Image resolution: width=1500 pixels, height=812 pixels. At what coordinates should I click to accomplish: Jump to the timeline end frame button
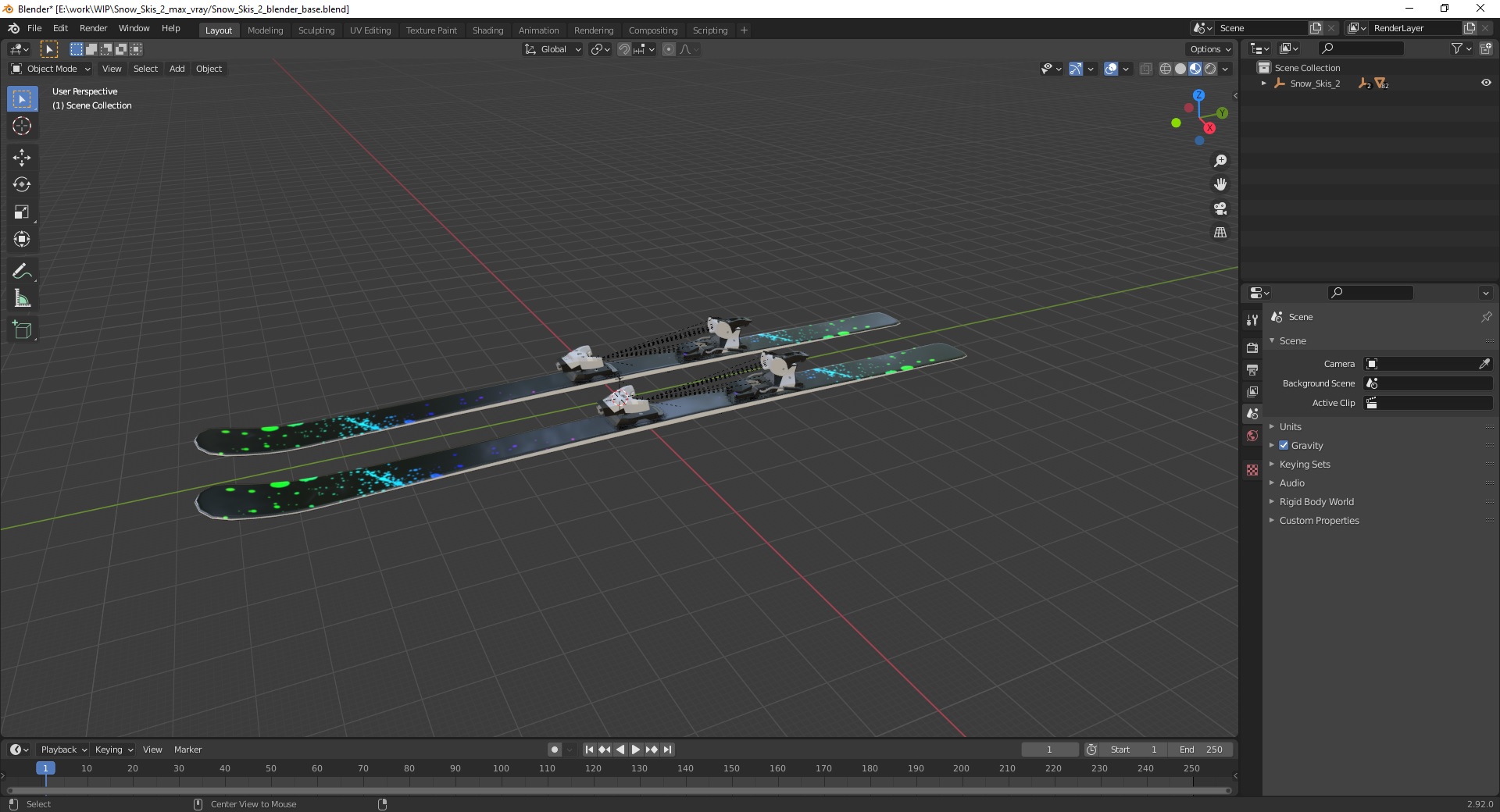(x=667, y=750)
